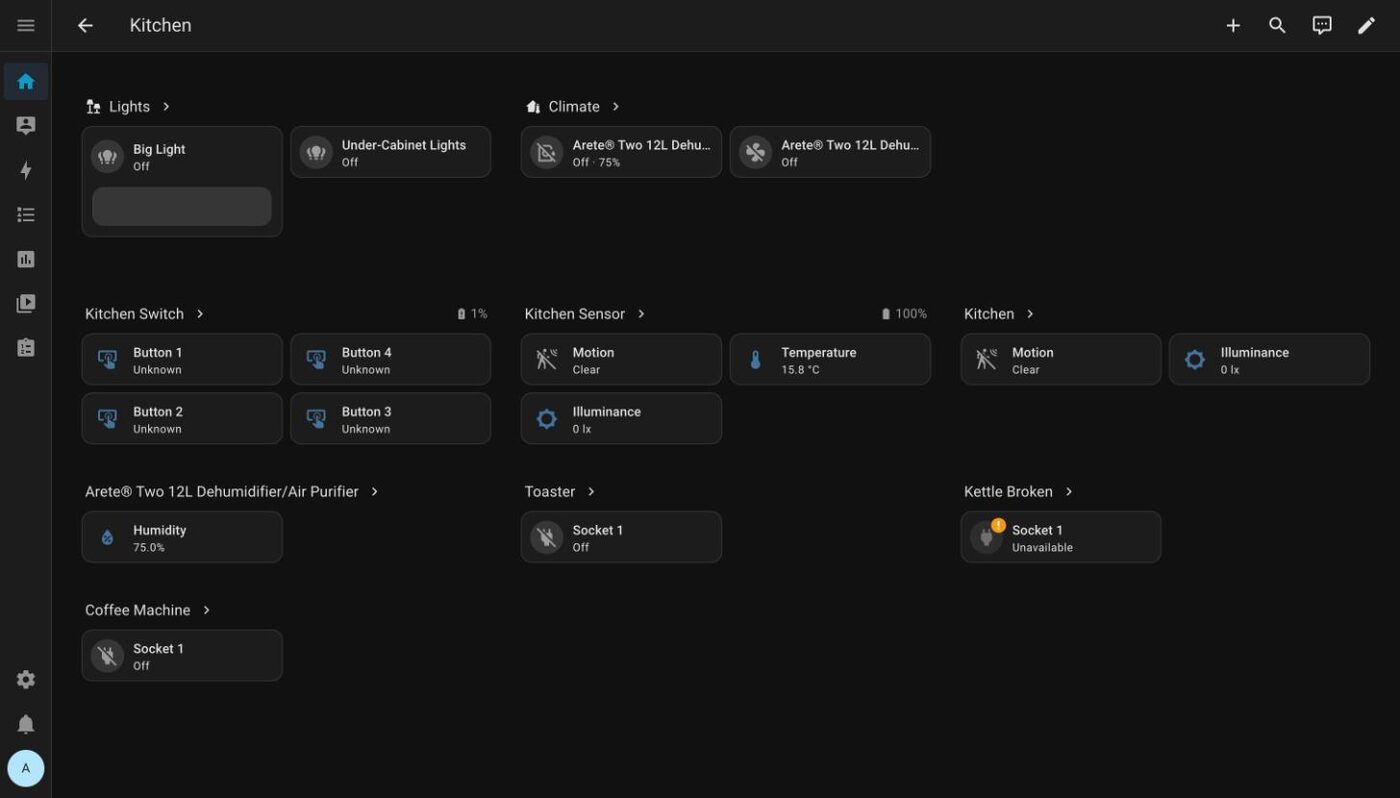Image resolution: width=1400 pixels, height=798 pixels.
Task: Adjust the Big Light brightness slider
Action: [182, 207]
